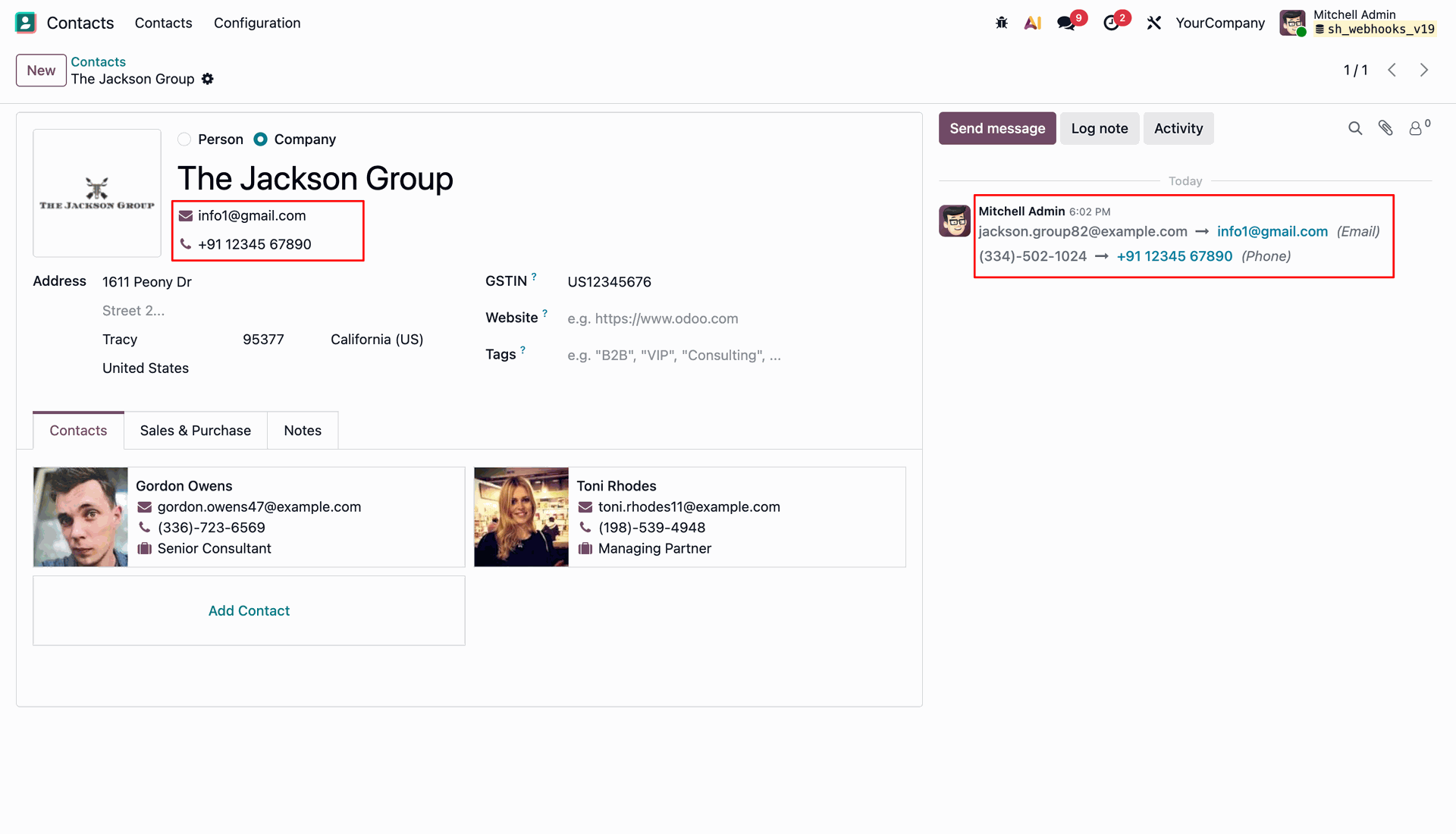Click Add Contact link

(249, 611)
